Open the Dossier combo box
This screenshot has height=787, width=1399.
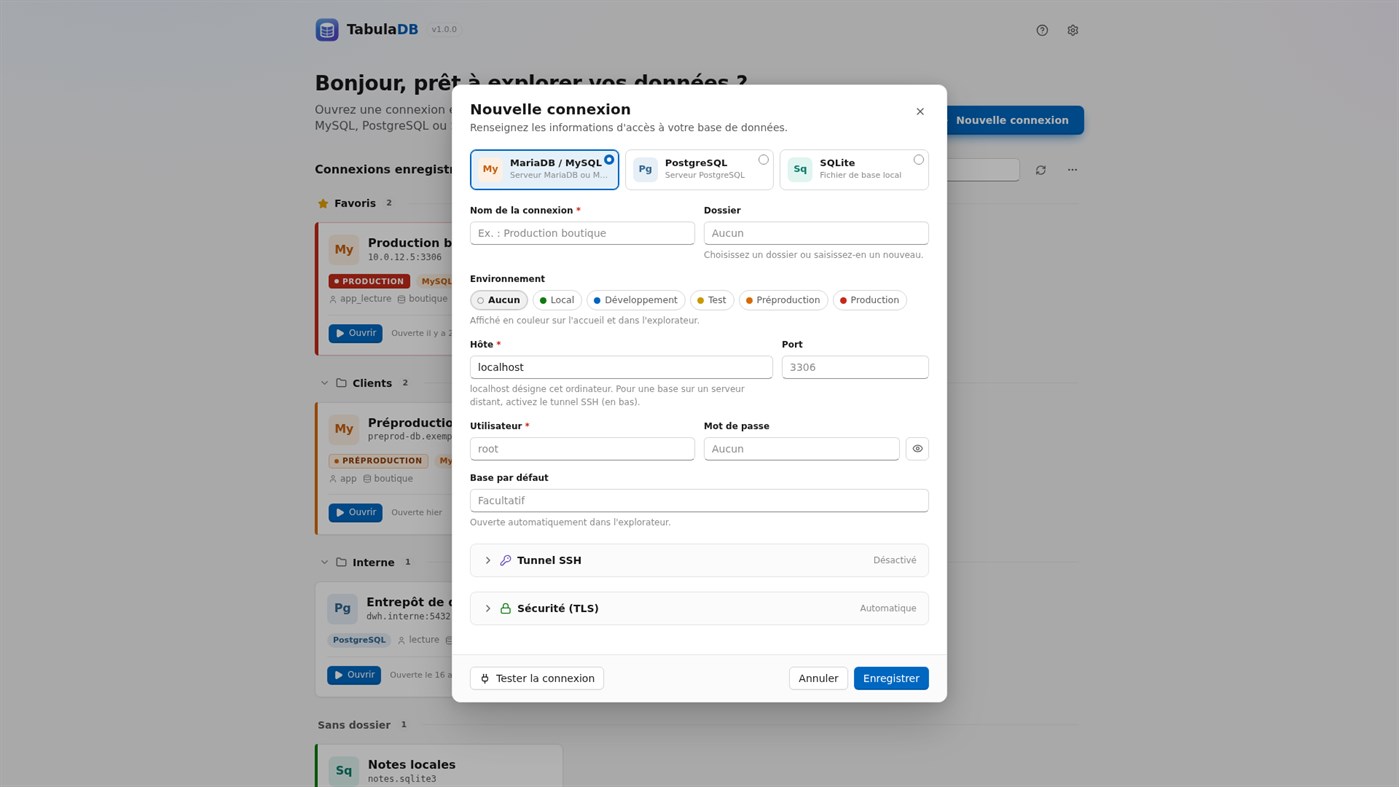[816, 233]
